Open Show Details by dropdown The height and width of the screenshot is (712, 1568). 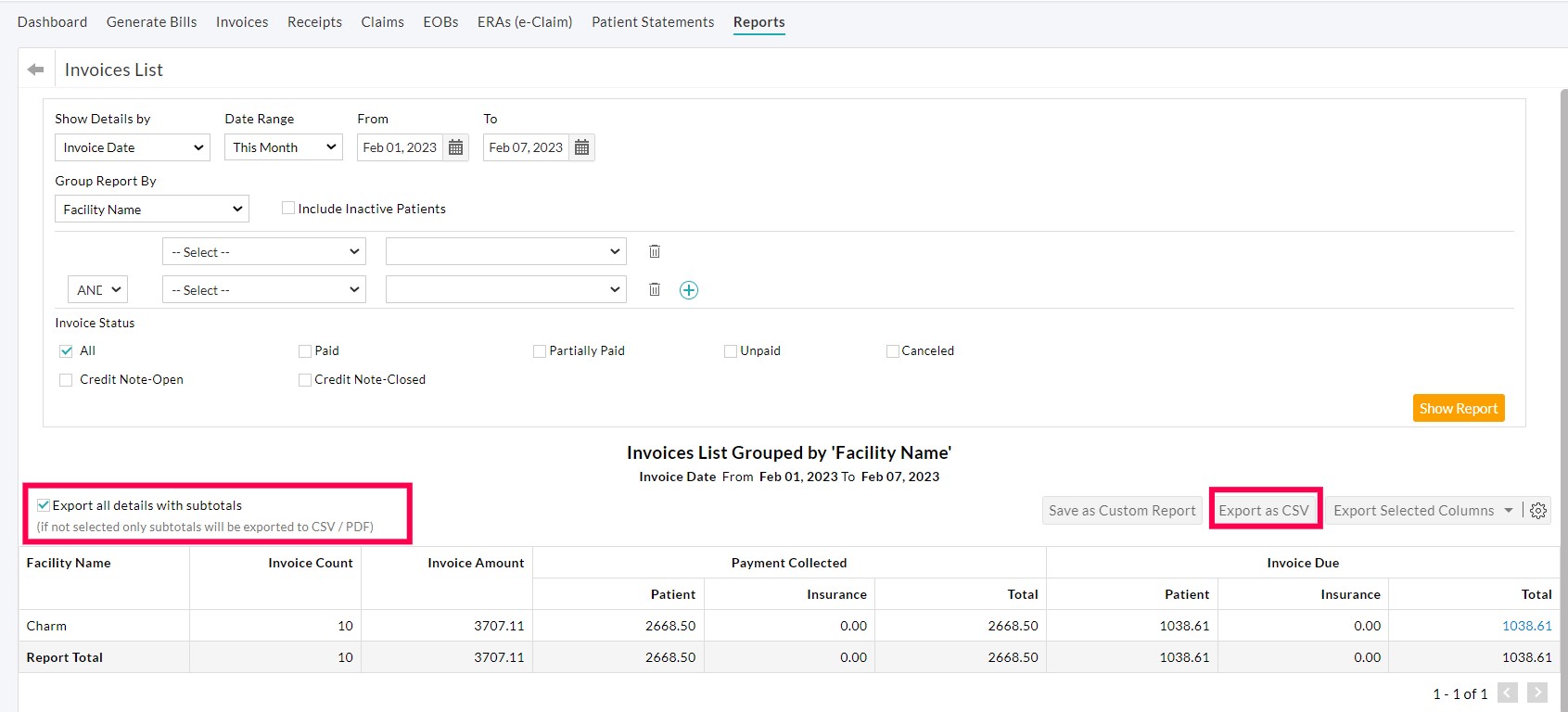click(x=133, y=147)
